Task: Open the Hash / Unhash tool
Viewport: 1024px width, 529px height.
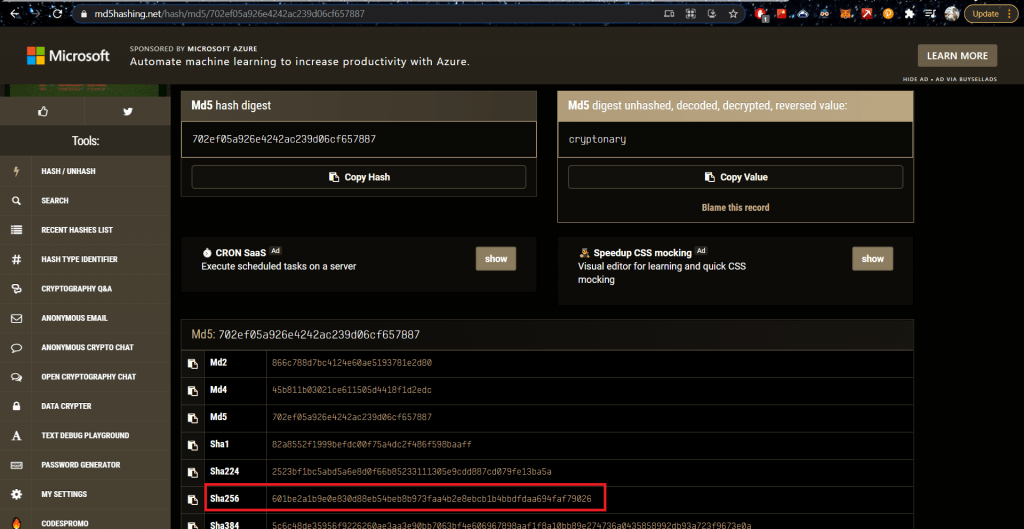Action: (68, 172)
